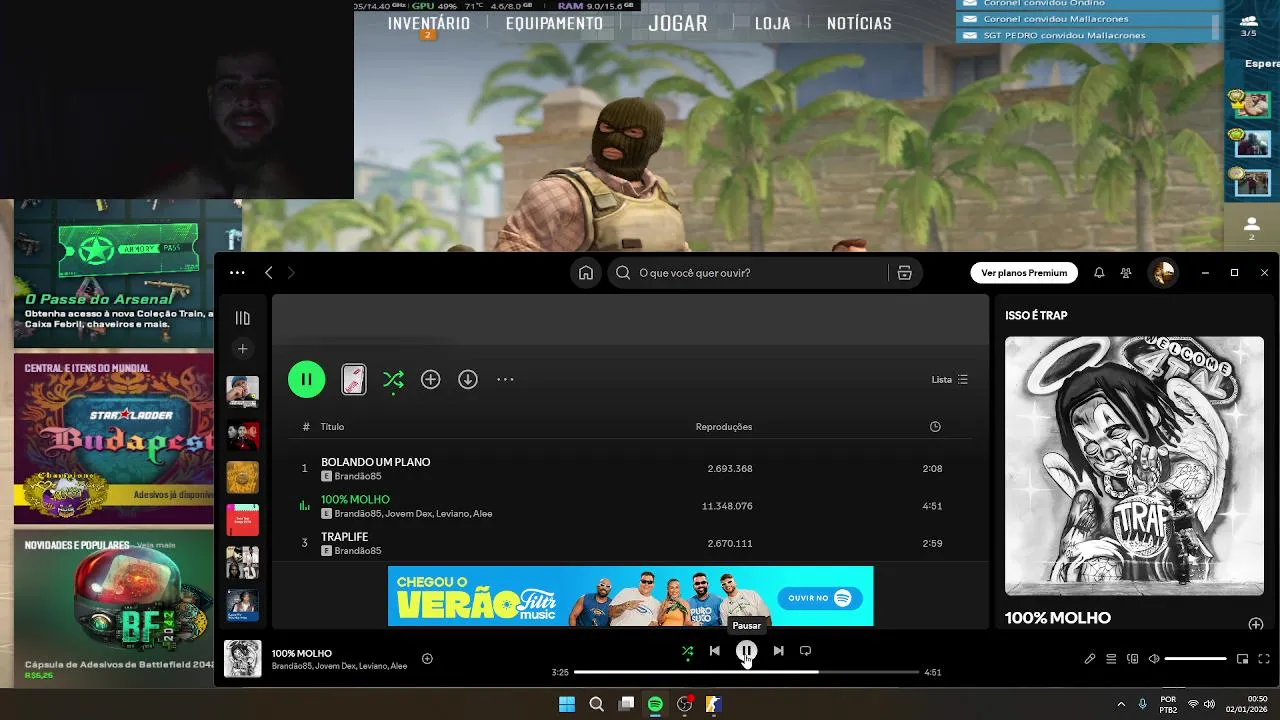Open '100% MOLHO' title in bottom player bar
Image resolution: width=1280 pixels, height=720 pixels.
(302, 653)
